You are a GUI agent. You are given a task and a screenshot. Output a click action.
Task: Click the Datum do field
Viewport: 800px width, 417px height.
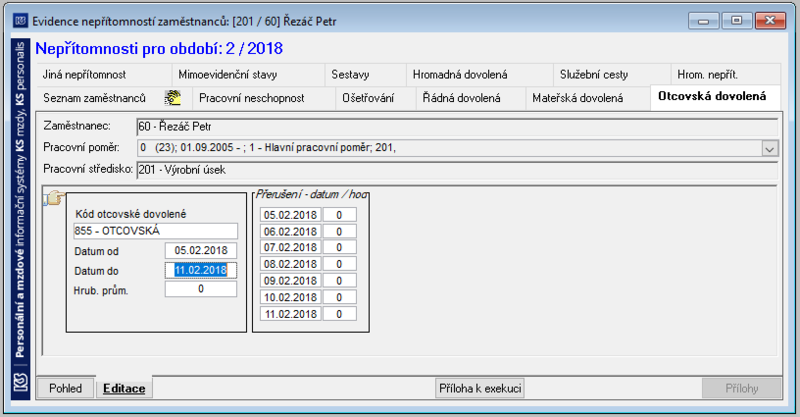point(201,270)
